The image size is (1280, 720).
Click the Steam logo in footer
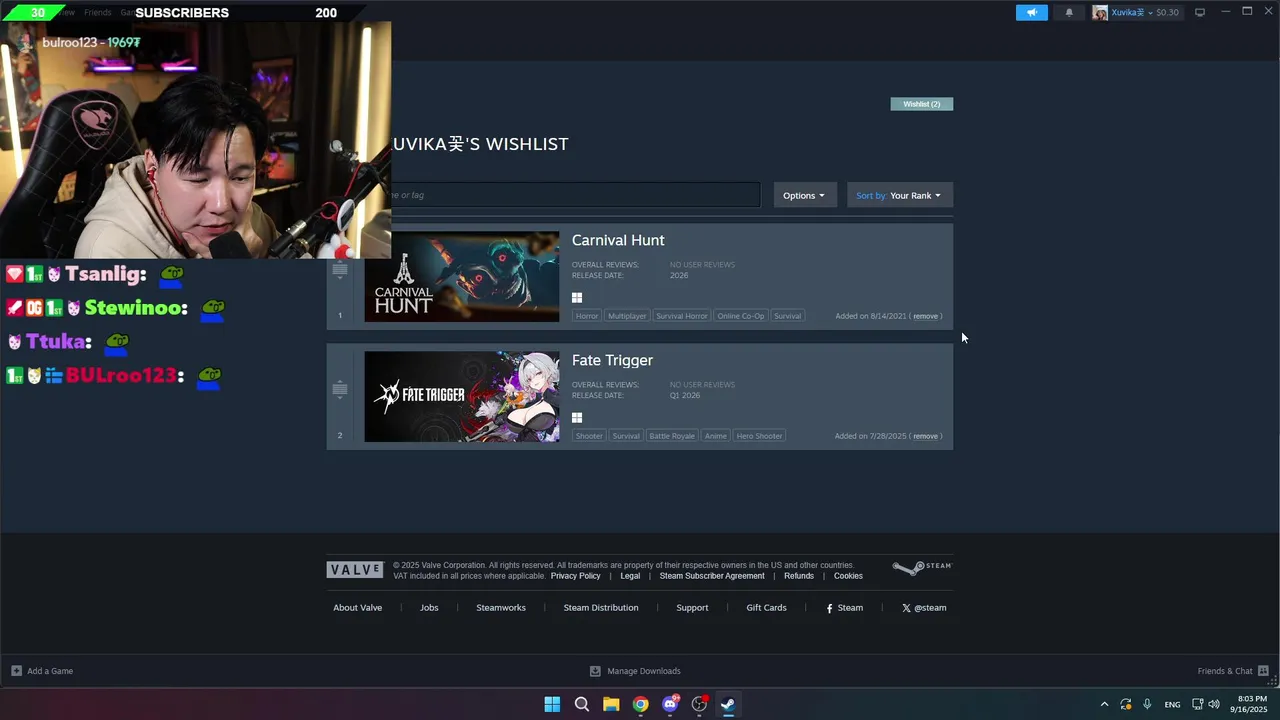[922, 568]
